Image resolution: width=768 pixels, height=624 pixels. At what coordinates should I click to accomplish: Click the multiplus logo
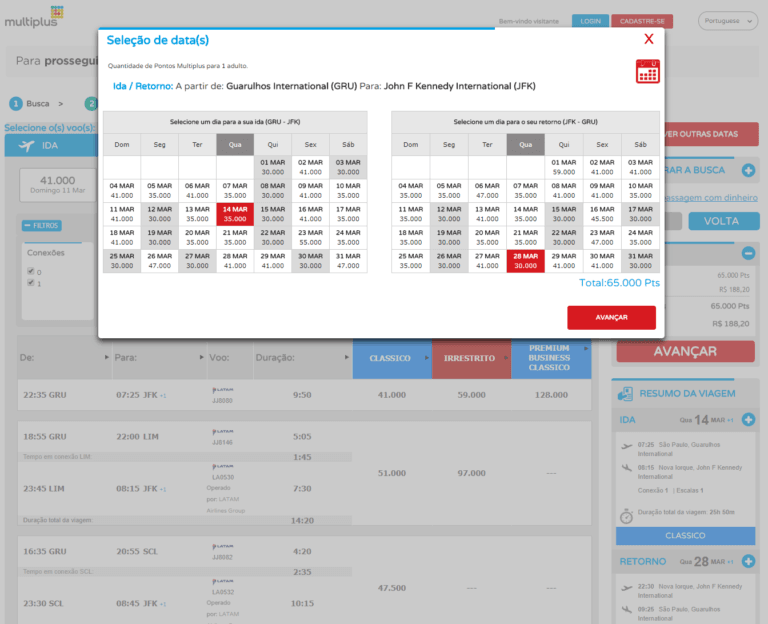pyautogui.click(x=34, y=17)
